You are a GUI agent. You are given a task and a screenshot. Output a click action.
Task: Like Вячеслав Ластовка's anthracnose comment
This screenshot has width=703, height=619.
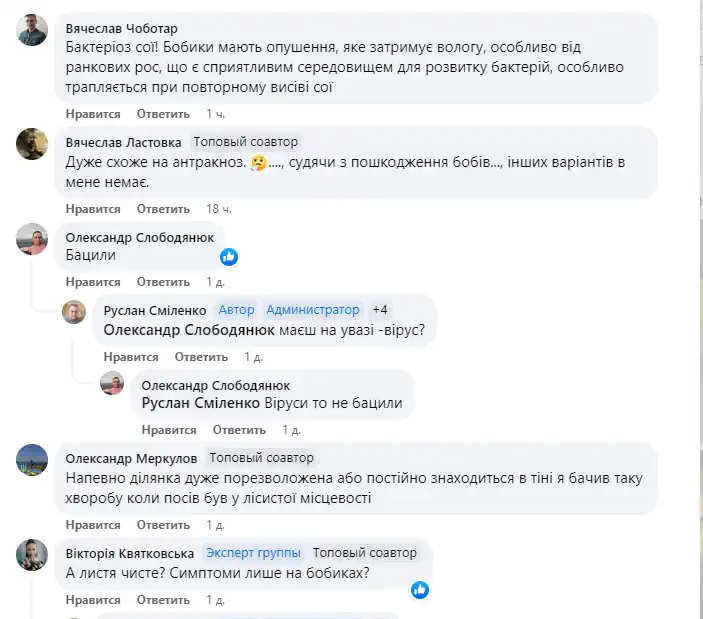[x=93, y=209]
